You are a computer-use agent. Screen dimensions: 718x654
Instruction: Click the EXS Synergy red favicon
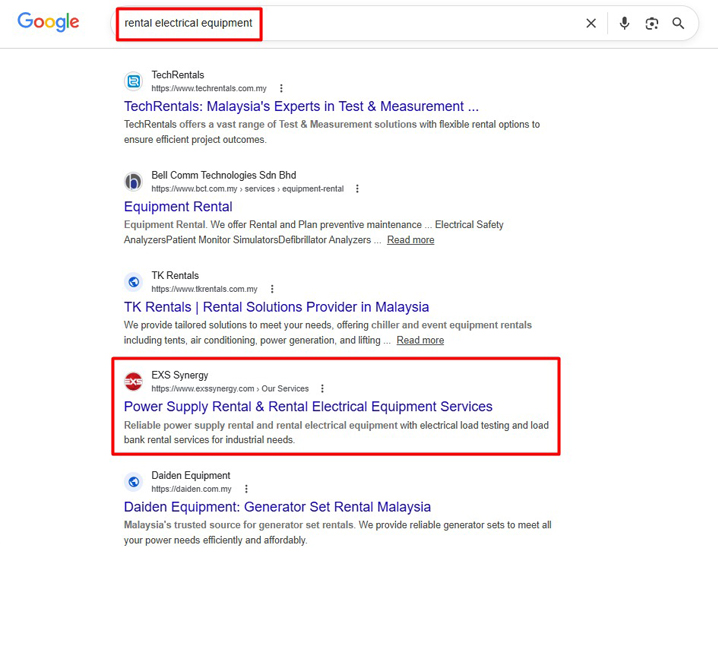[134, 382]
